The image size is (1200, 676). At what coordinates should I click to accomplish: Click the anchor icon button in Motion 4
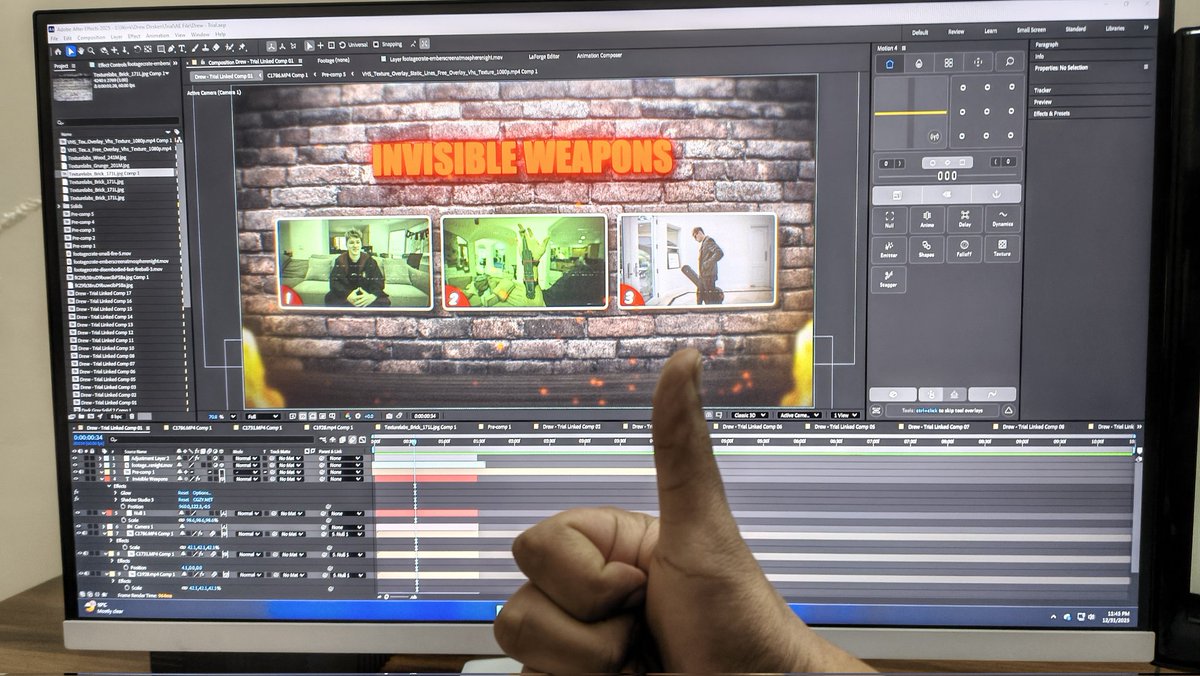coord(996,194)
